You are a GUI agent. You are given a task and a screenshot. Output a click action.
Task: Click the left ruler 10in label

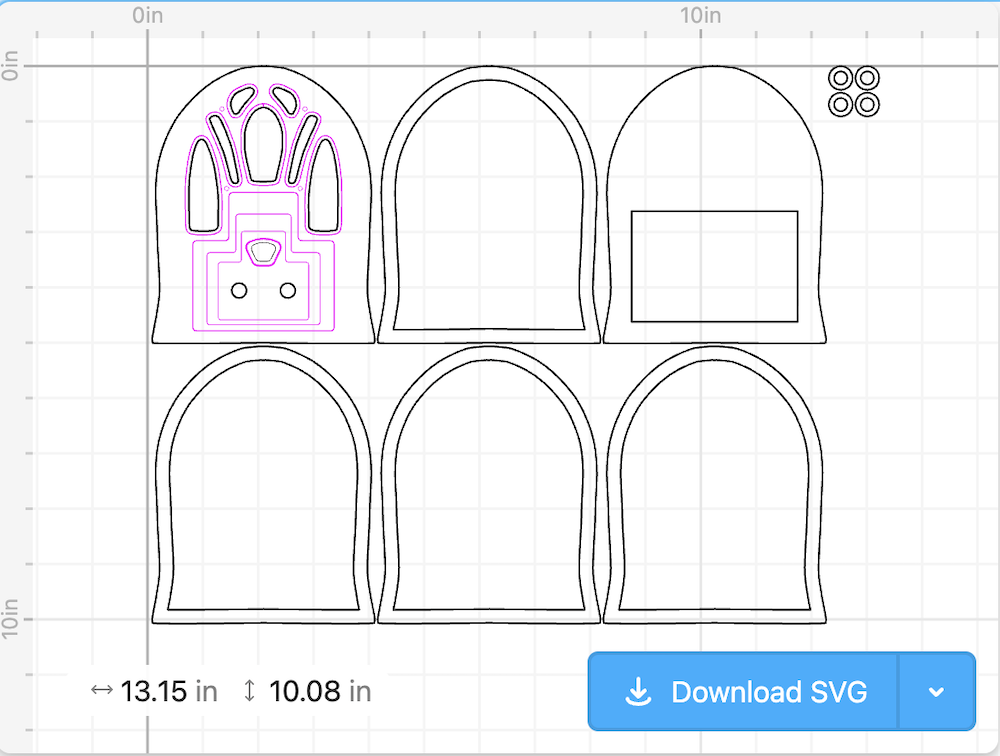(x=10, y=619)
